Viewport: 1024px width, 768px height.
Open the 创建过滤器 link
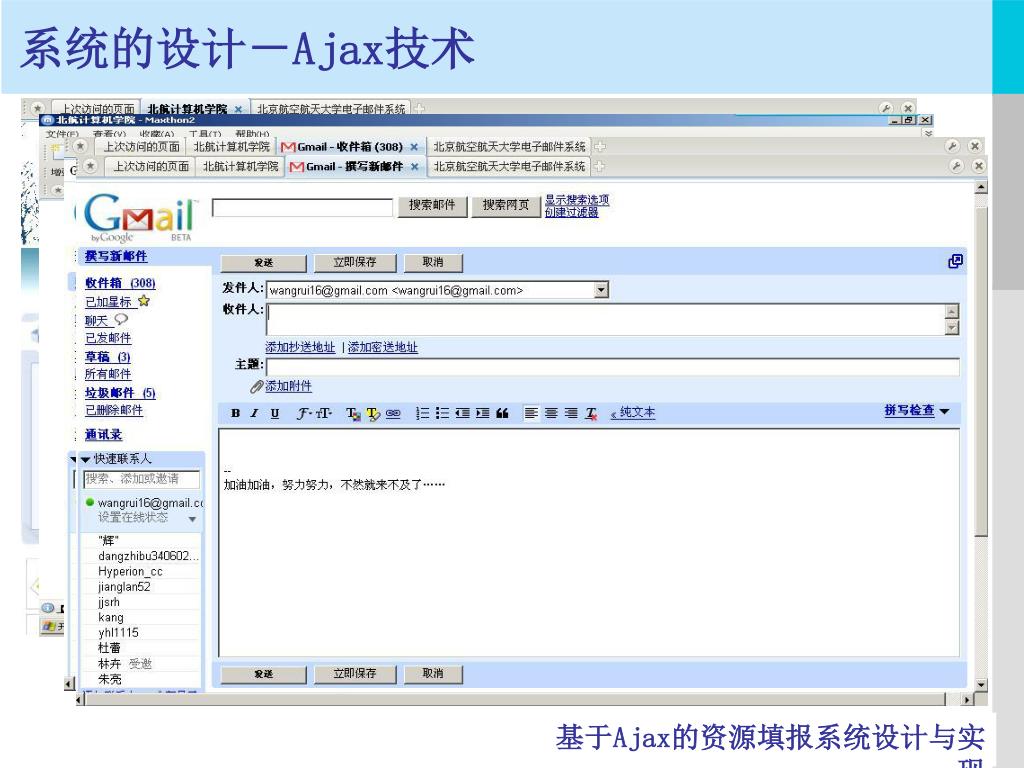[x=571, y=212]
